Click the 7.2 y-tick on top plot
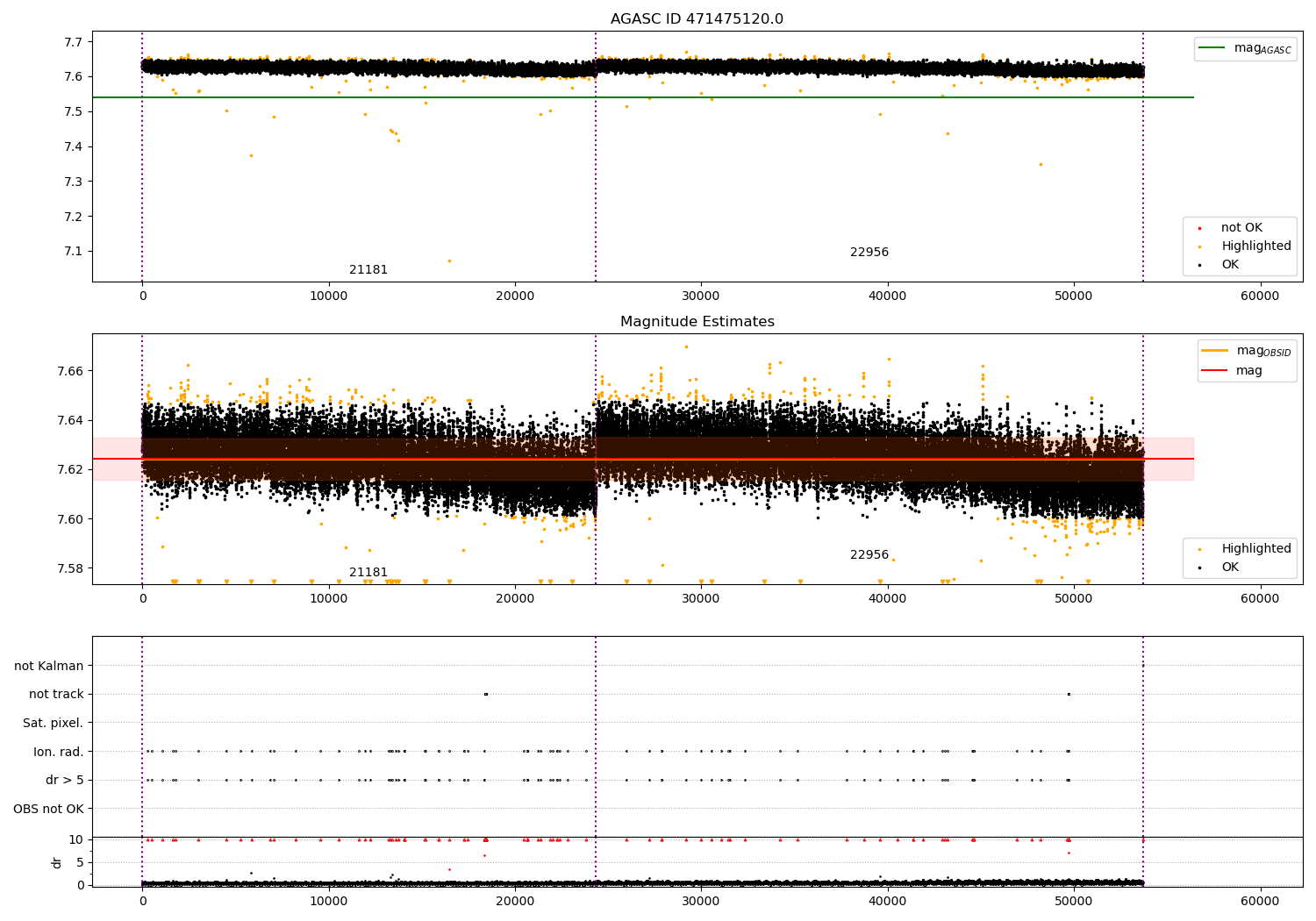1316x921 pixels. point(74,218)
